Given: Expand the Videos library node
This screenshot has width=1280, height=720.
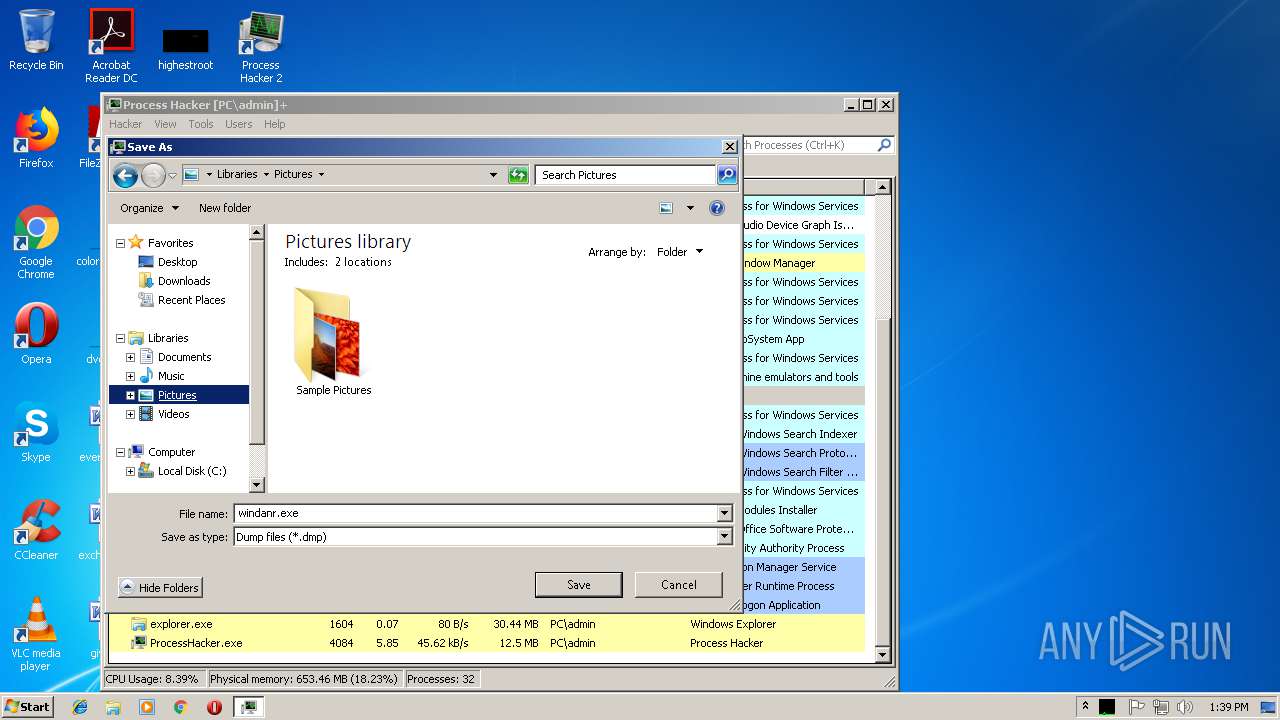Looking at the screenshot, I should point(130,414).
